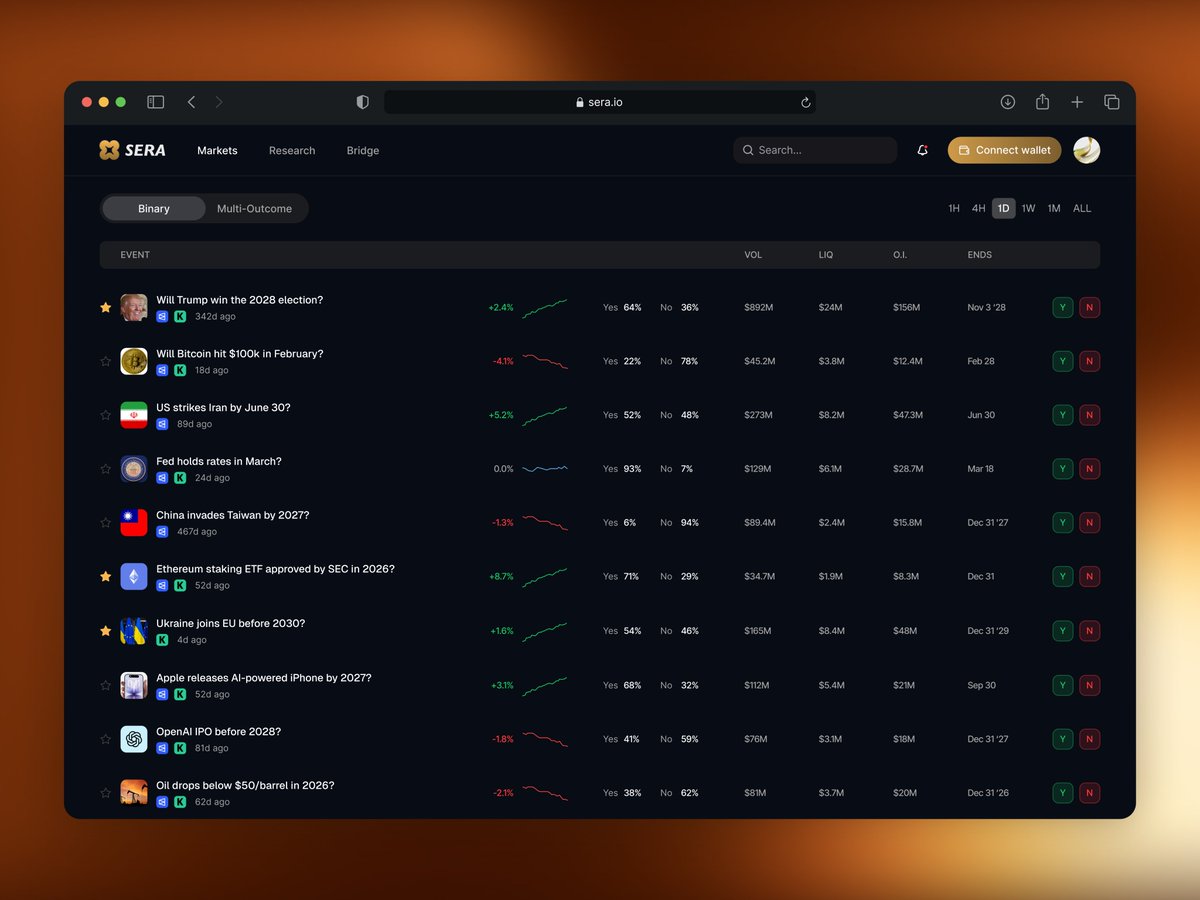Sort by ENDS column header
Viewport: 1200px width, 900px height.
point(980,255)
